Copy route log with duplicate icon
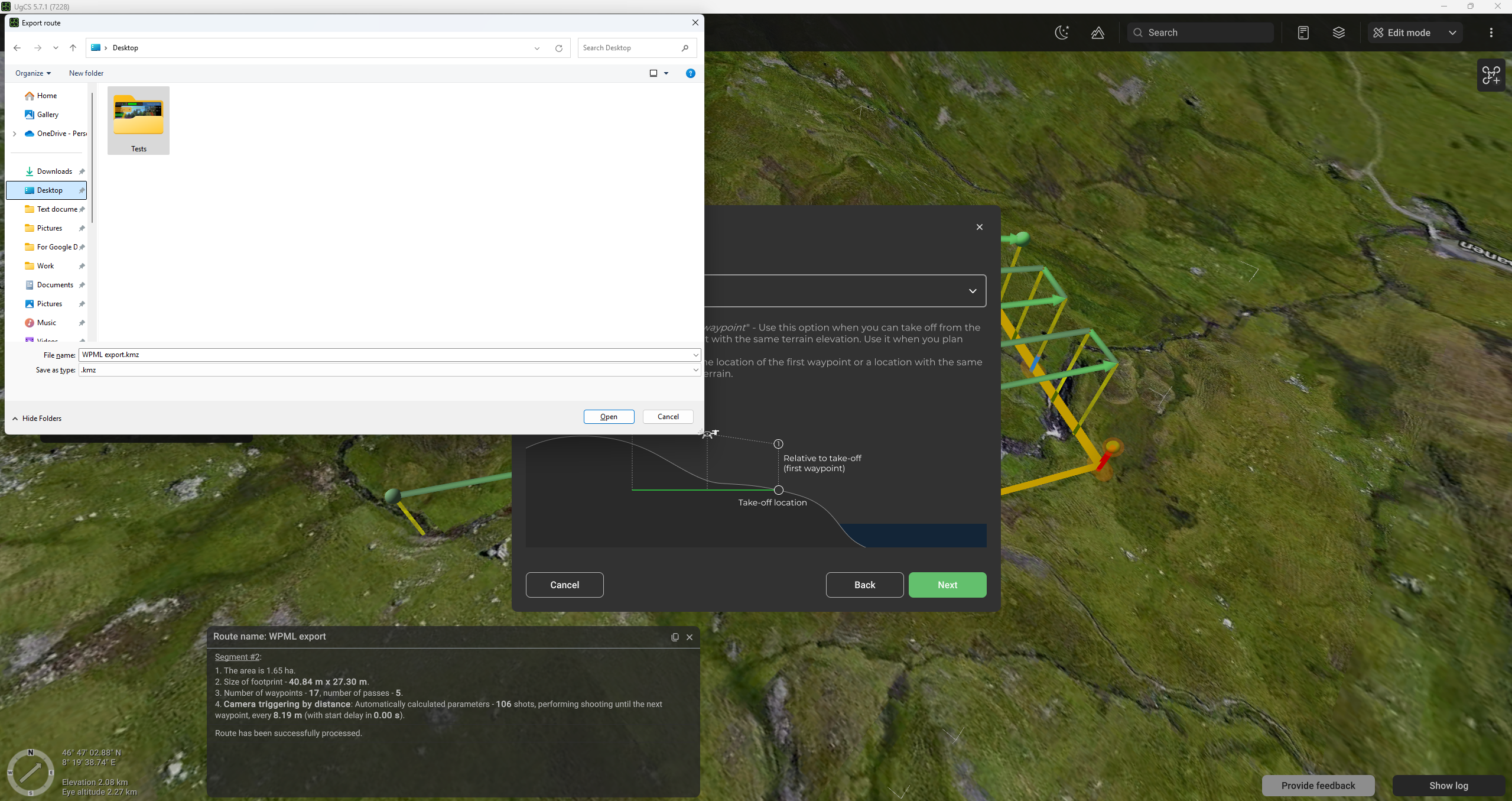Screen dimensions: 1512x801 (675, 637)
